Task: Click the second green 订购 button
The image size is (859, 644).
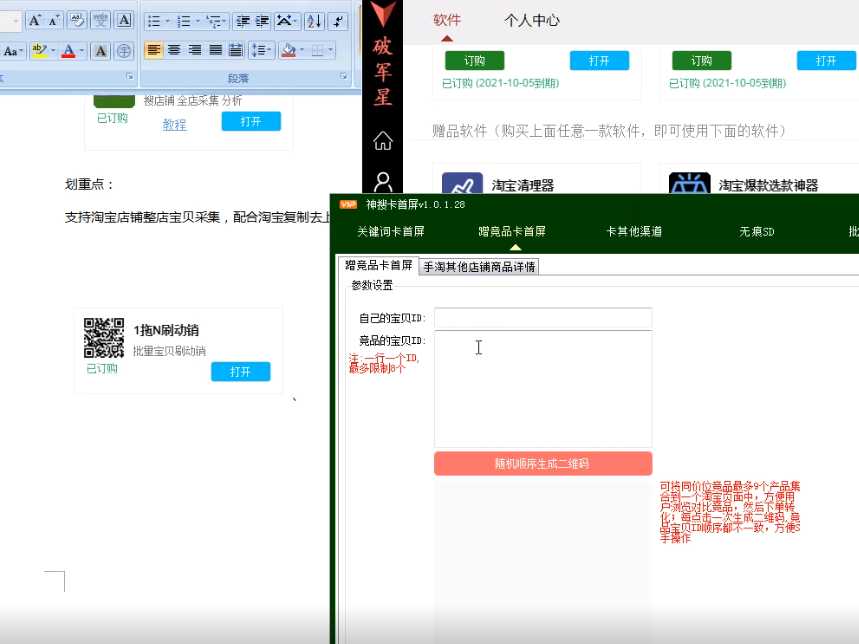Action: point(702,61)
